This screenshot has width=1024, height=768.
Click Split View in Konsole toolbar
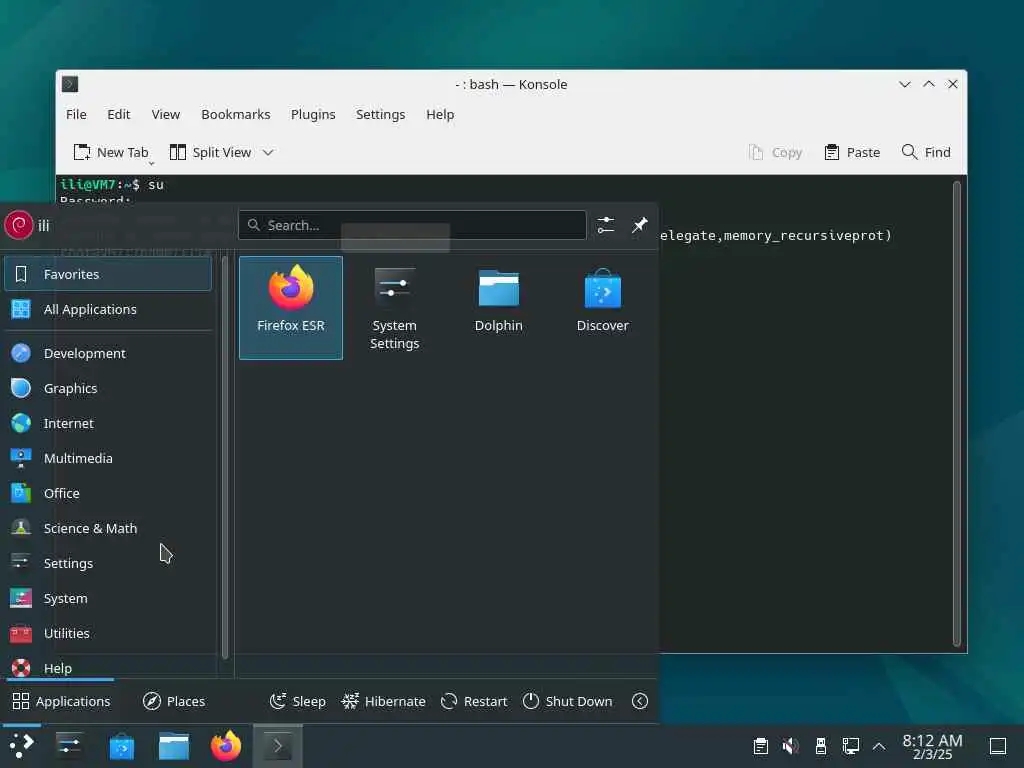(x=210, y=153)
